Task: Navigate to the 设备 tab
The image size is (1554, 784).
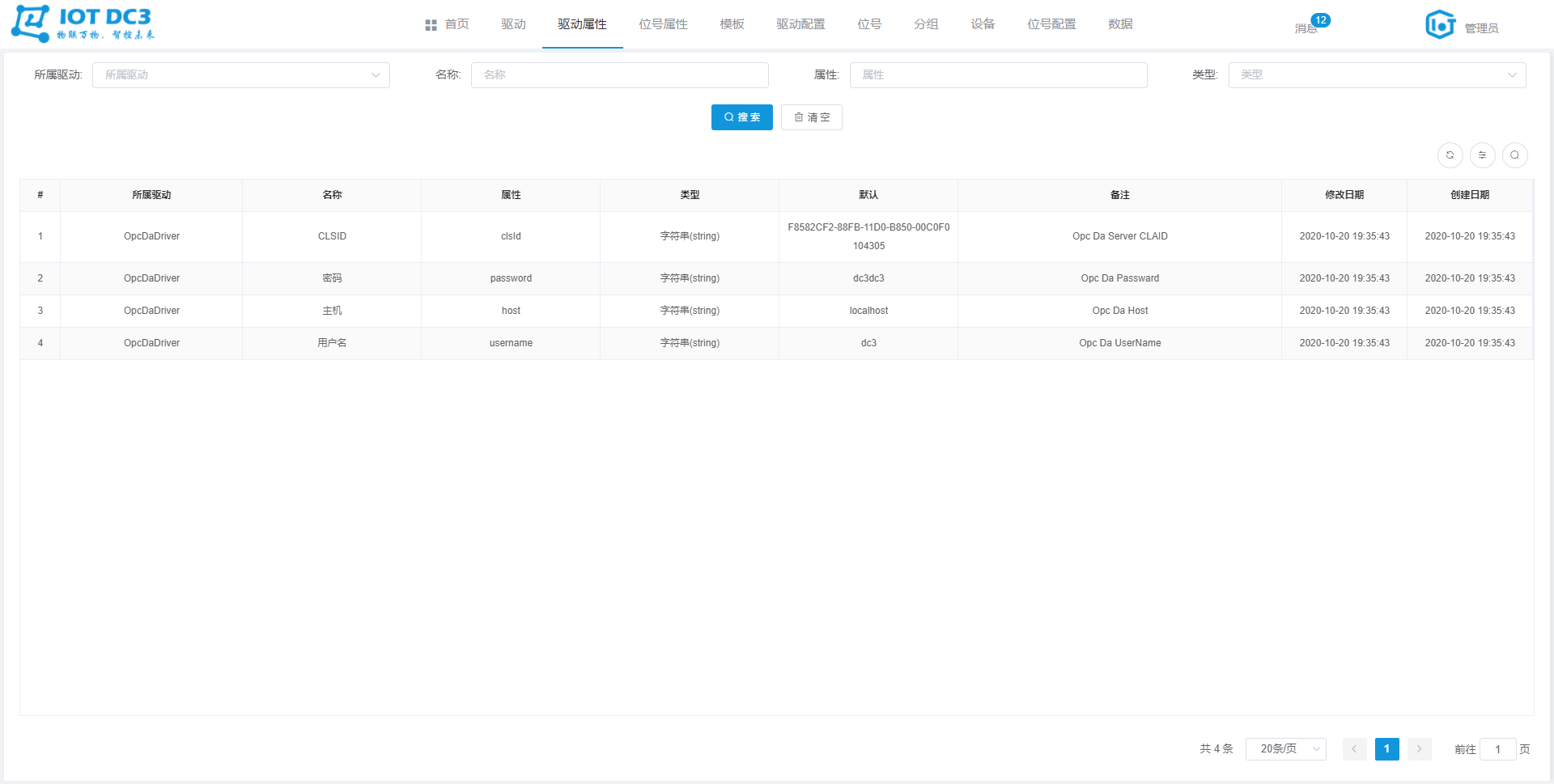Action: 983,24
